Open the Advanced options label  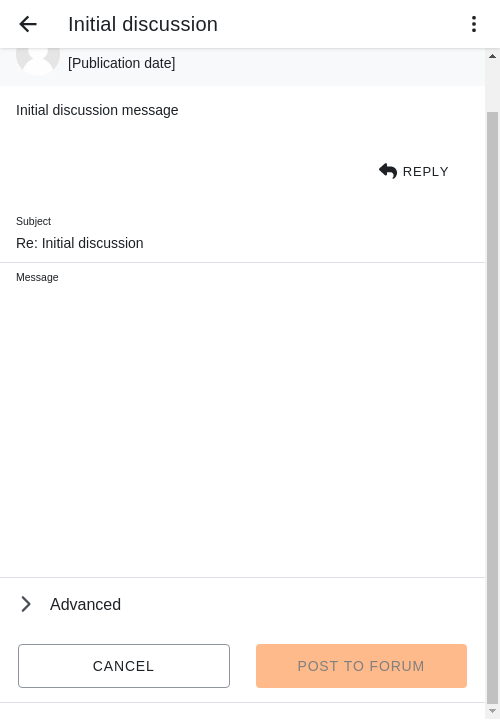(x=85, y=604)
